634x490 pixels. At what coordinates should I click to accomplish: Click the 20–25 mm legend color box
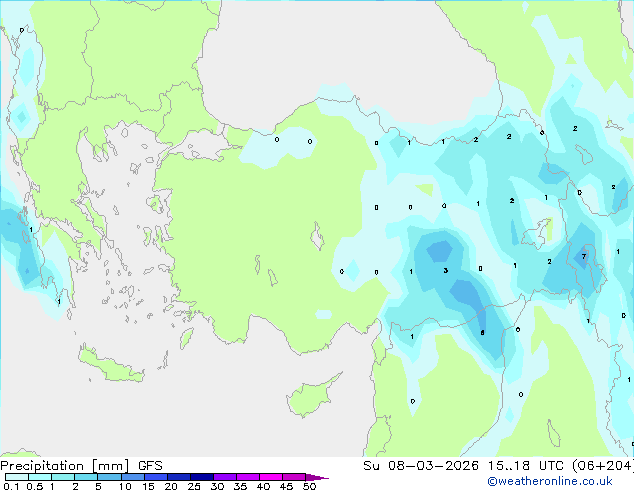point(178,477)
